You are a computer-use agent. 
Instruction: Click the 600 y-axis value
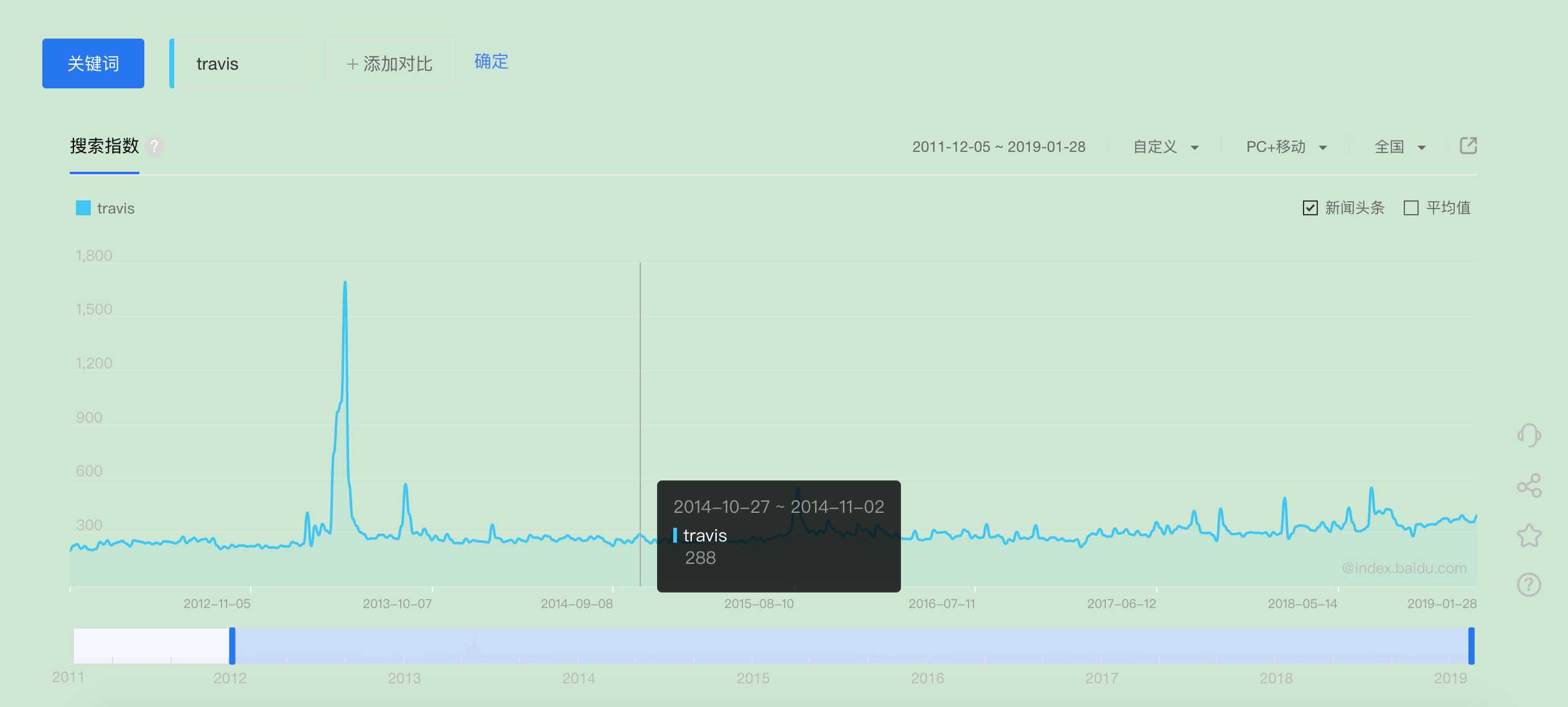pyautogui.click(x=89, y=471)
